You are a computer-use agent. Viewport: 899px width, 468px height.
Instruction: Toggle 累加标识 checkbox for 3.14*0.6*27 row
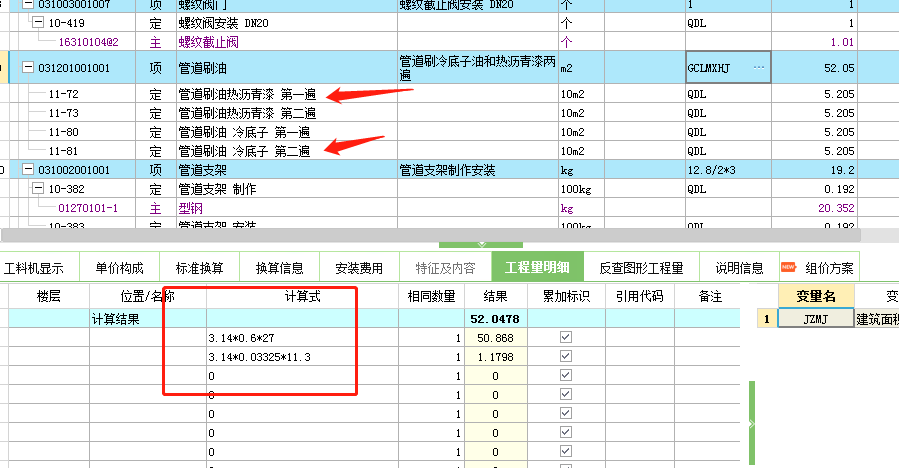point(566,337)
